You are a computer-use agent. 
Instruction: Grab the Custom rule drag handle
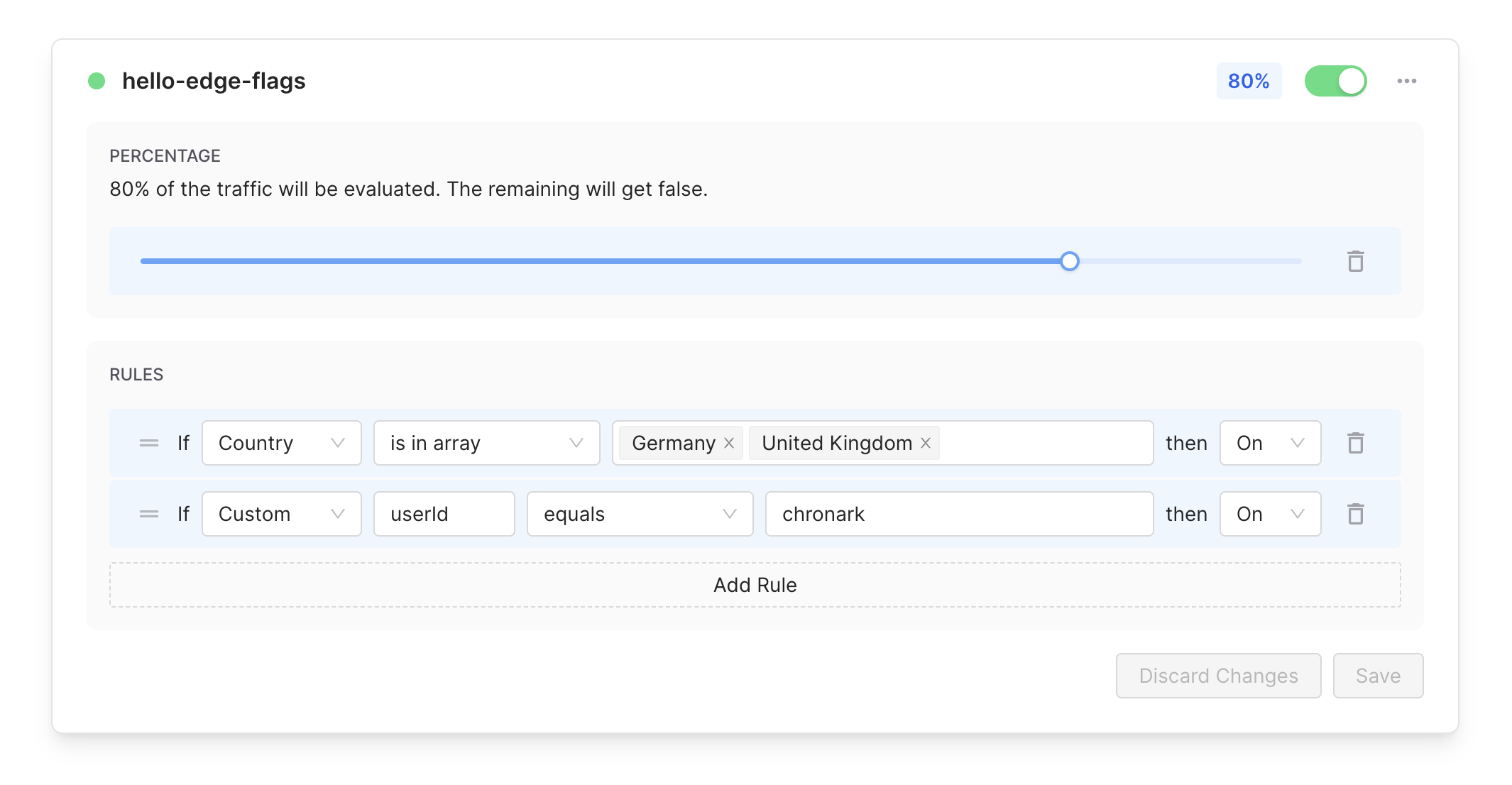[149, 514]
